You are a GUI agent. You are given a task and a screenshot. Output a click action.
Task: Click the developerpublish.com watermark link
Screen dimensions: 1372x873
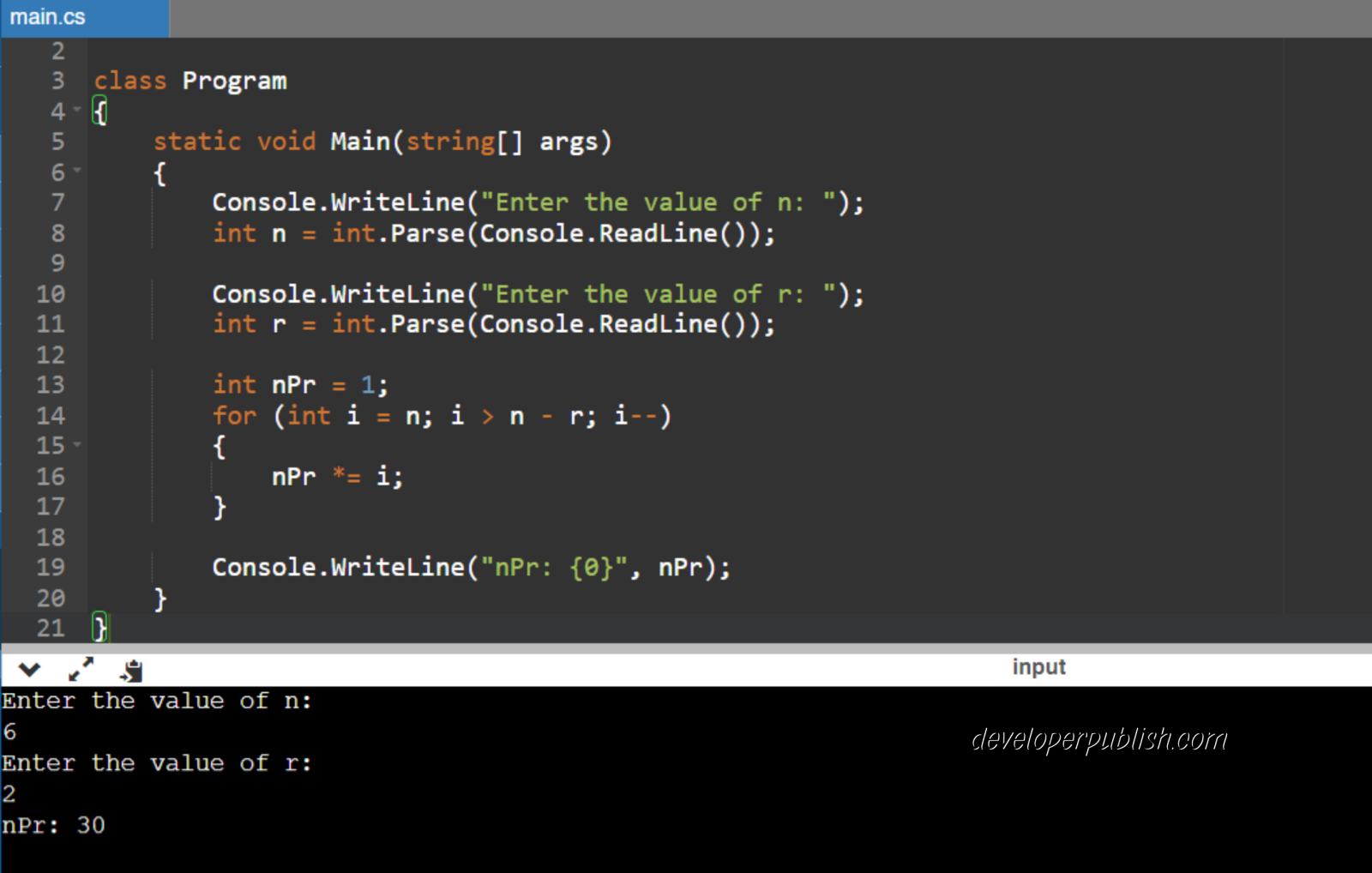coord(1098,738)
